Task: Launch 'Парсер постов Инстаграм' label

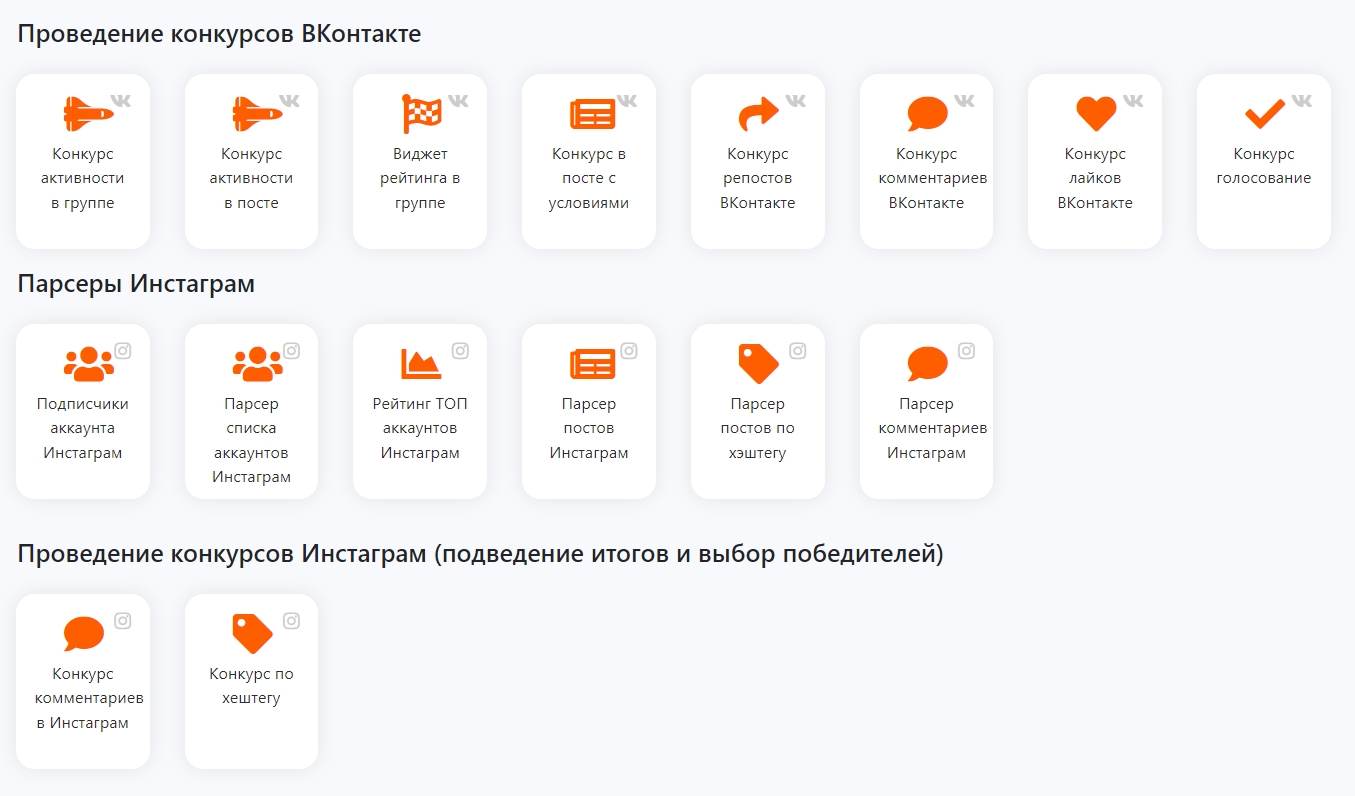Action: pyautogui.click(x=589, y=428)
